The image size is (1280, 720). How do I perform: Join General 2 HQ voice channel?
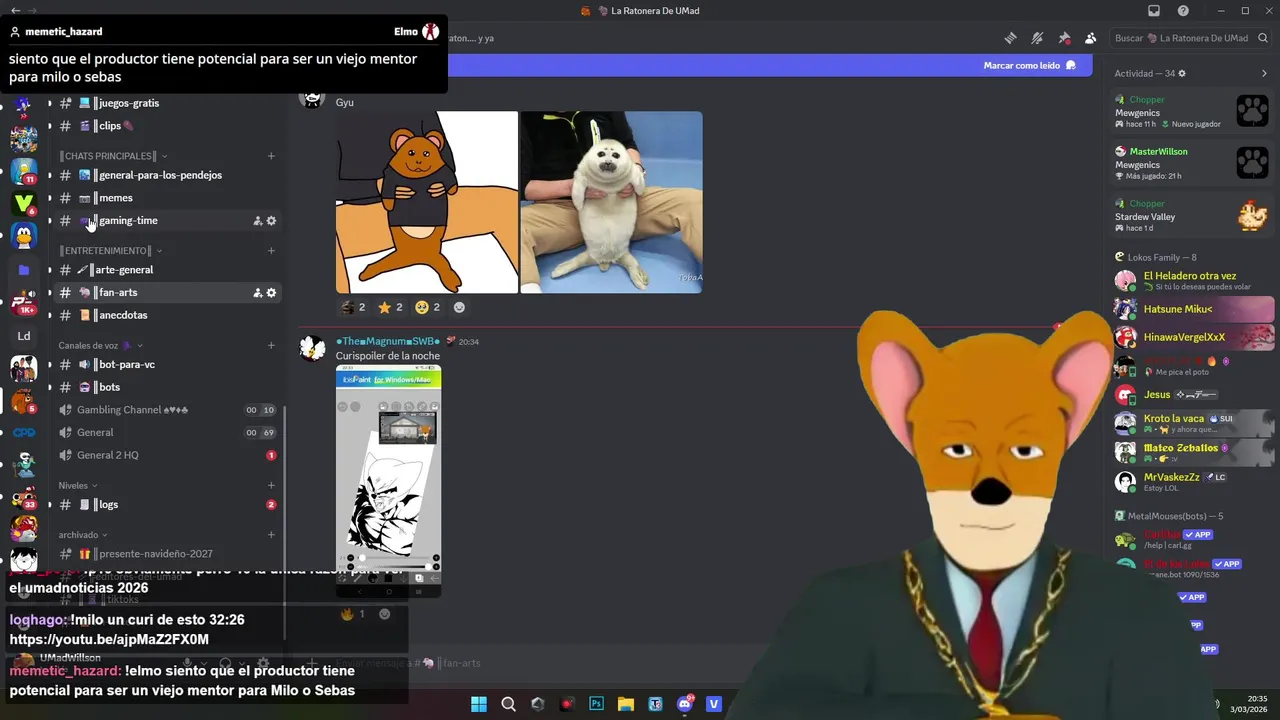(x=168, y=455)
